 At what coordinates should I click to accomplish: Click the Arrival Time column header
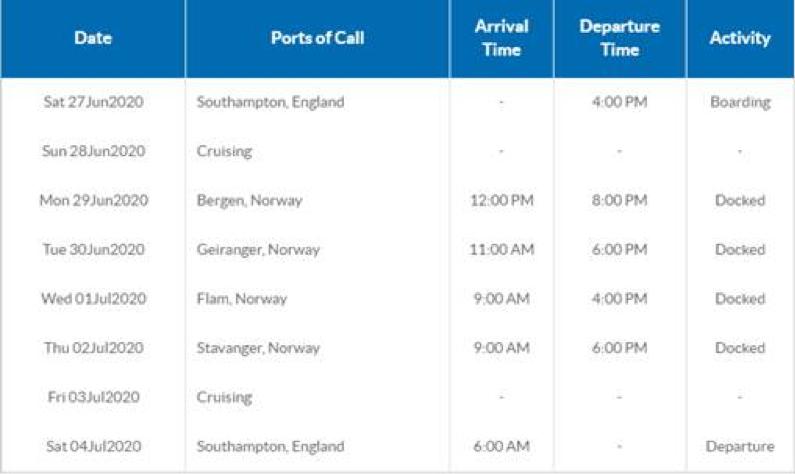(501, 38)
